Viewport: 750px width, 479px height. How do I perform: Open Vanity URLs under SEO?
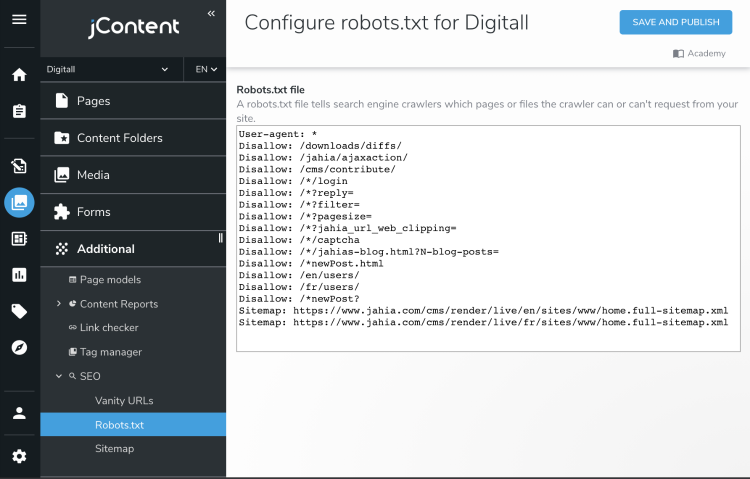tap(124, 401)
